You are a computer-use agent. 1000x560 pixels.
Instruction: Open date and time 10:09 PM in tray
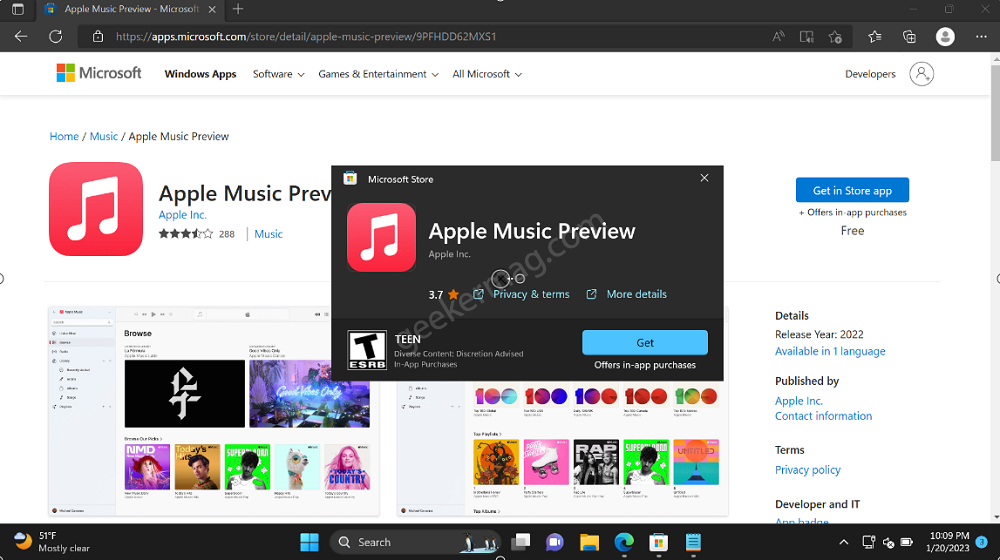click(949, 542)
